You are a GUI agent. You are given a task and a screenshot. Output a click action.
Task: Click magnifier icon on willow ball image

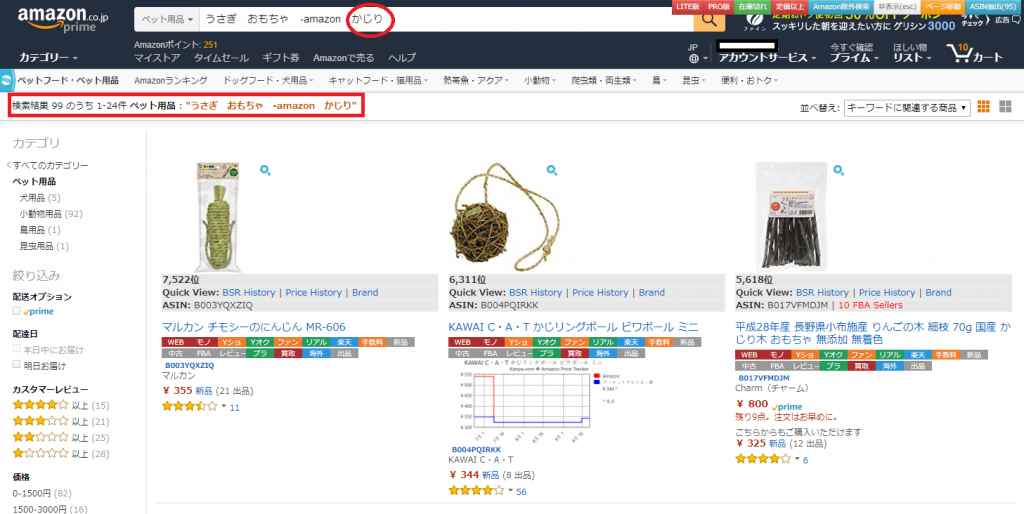tap(552, 170)
